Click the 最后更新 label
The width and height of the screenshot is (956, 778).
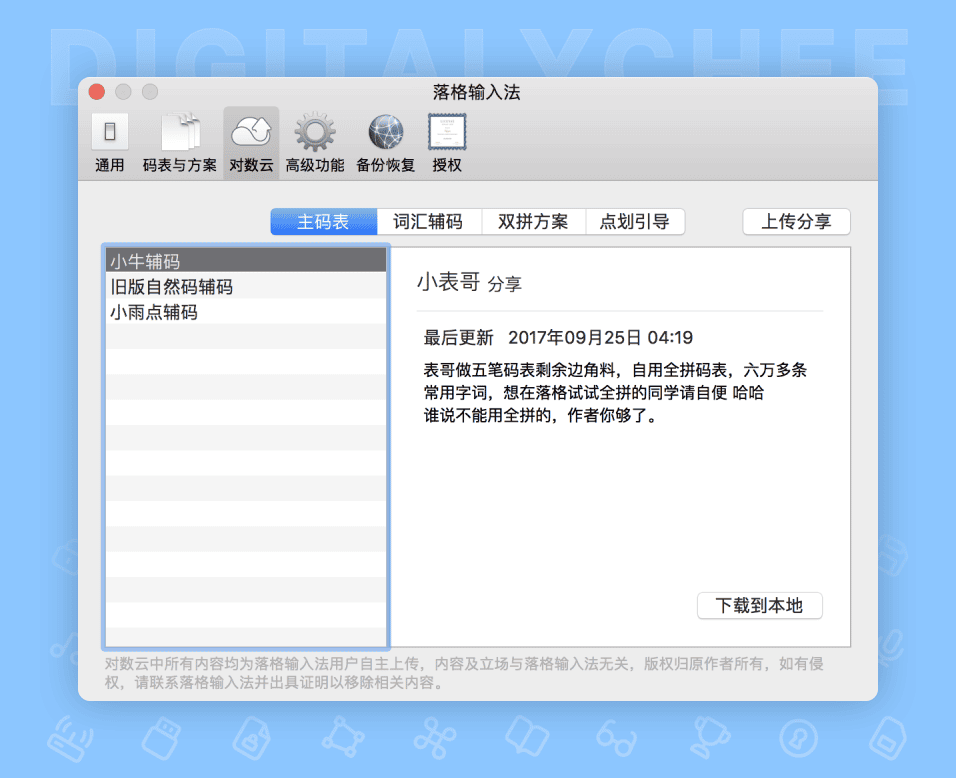[x=458, y=337]
